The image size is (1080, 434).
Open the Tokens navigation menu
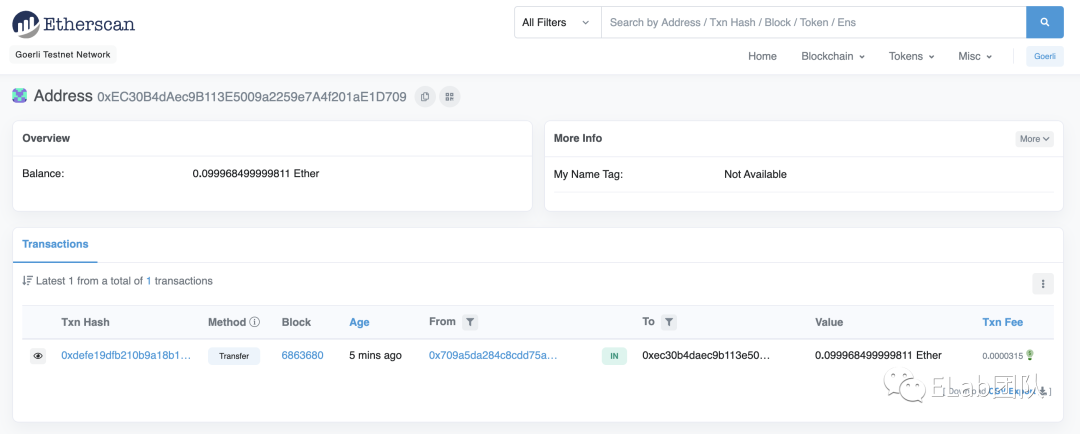coord(911,56)
